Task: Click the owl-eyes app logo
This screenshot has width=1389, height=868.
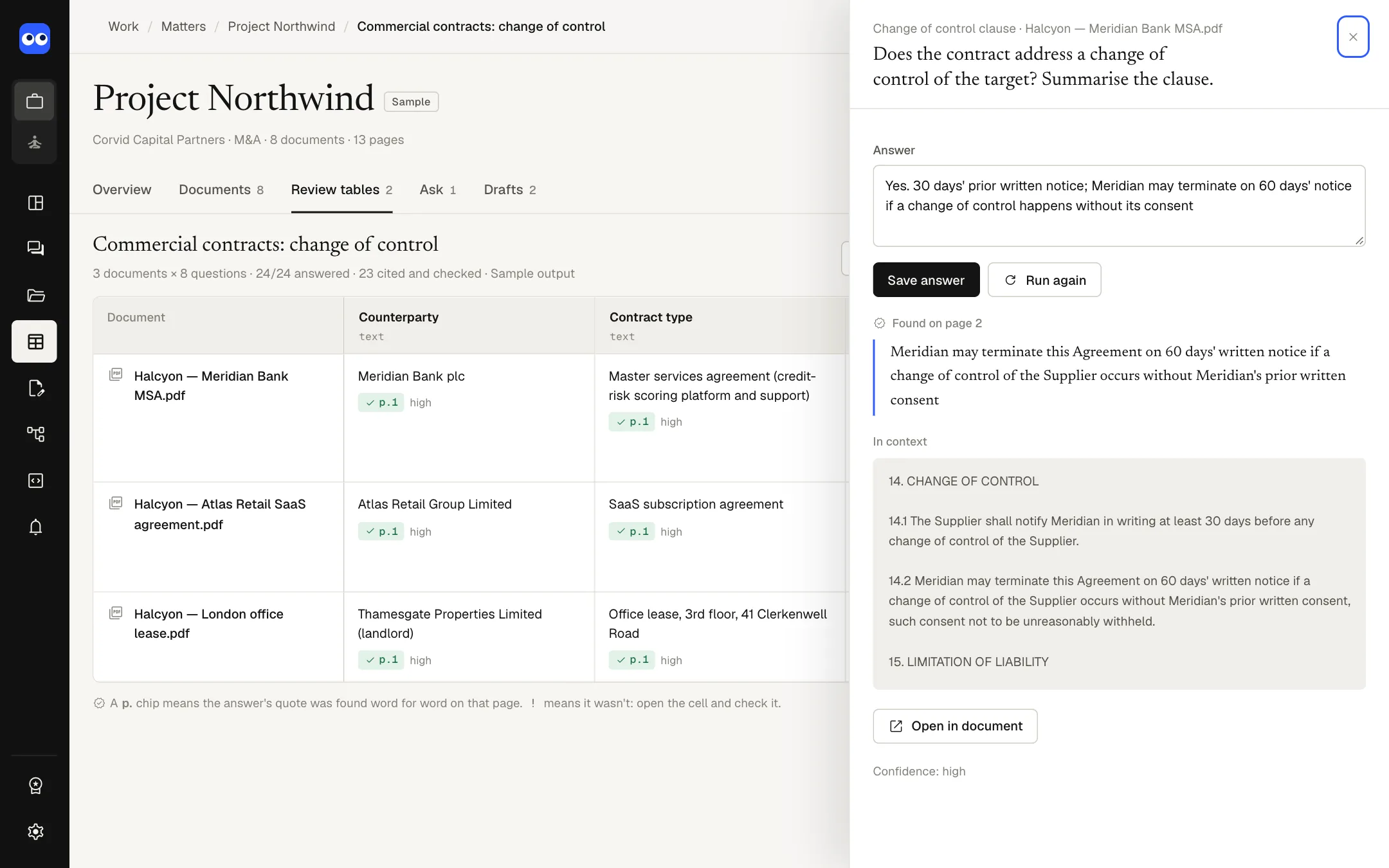Action: (35, 39)
